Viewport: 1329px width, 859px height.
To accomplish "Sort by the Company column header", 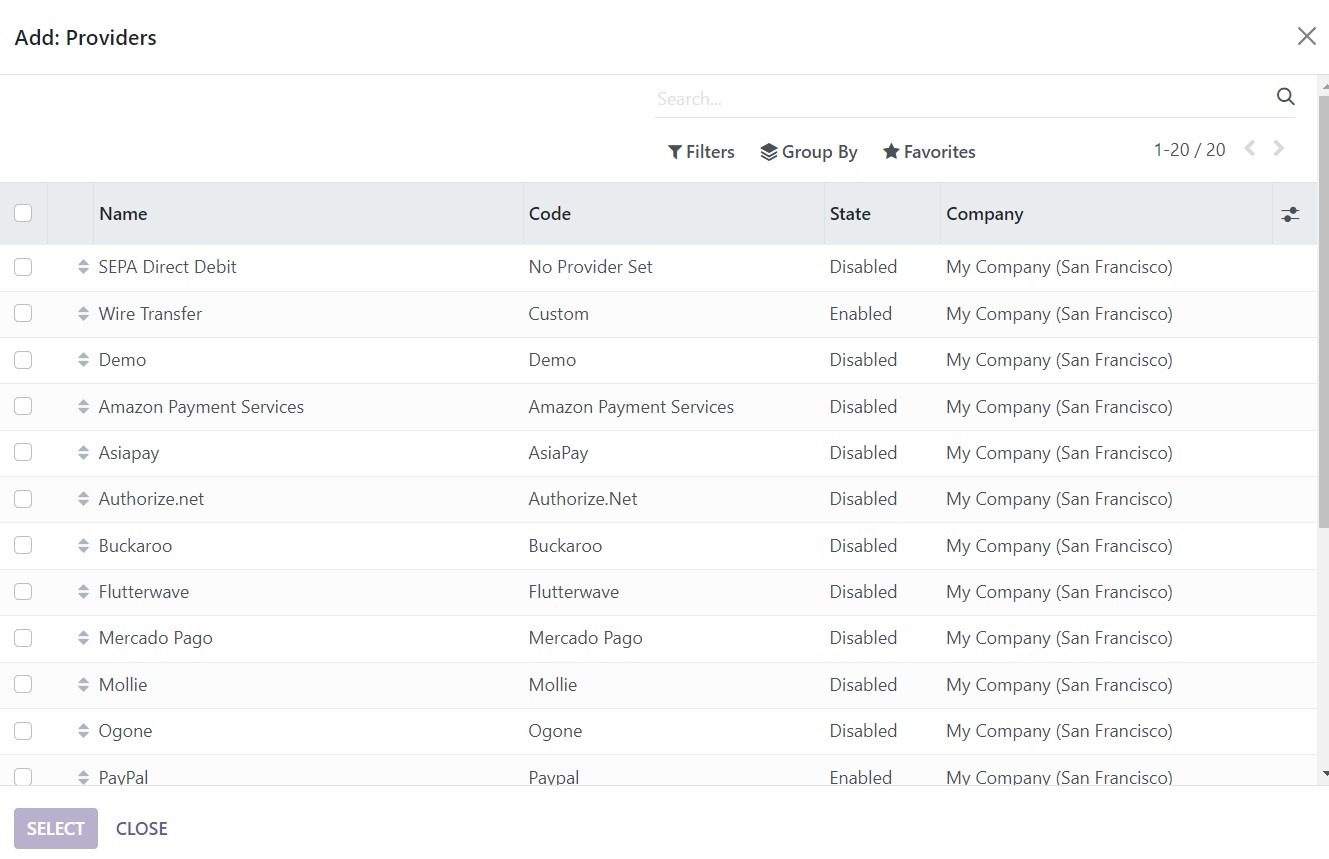I will click(1107, 214).
